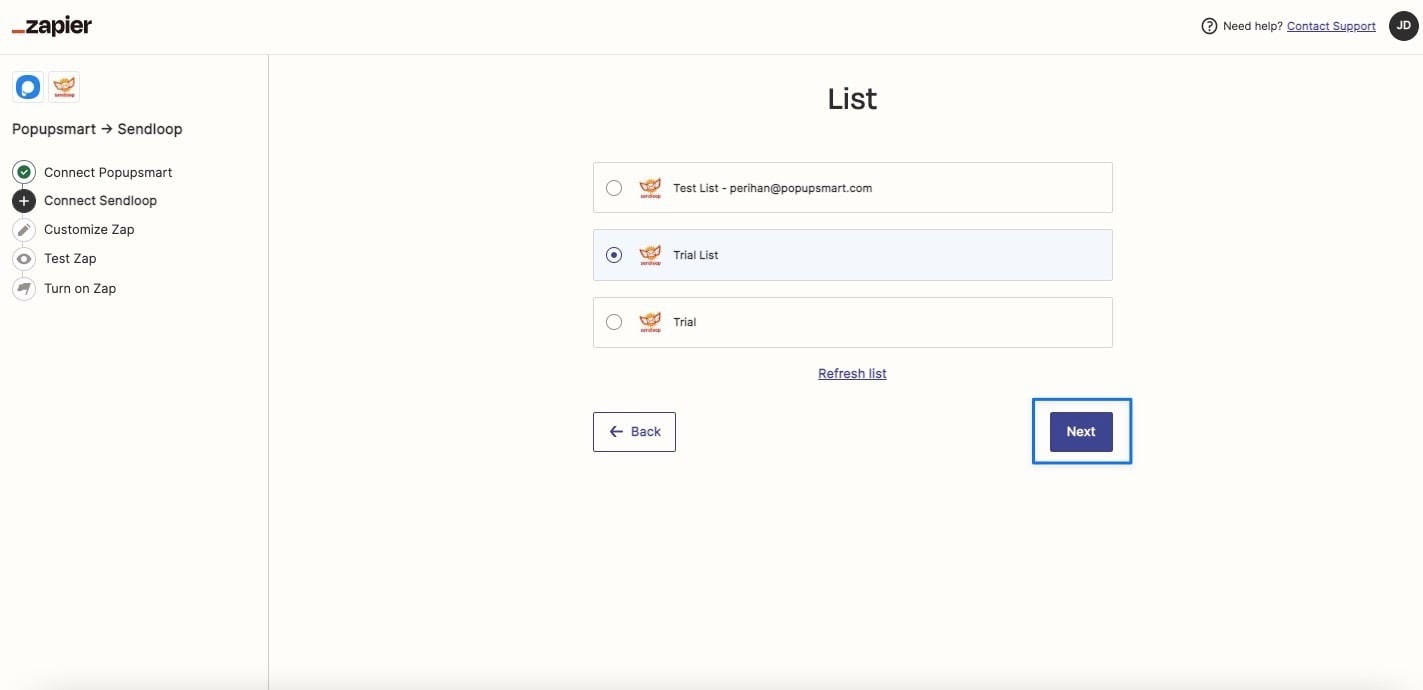Open the Contact Support link
1423x690 pixels.
tap(1331, 26)
